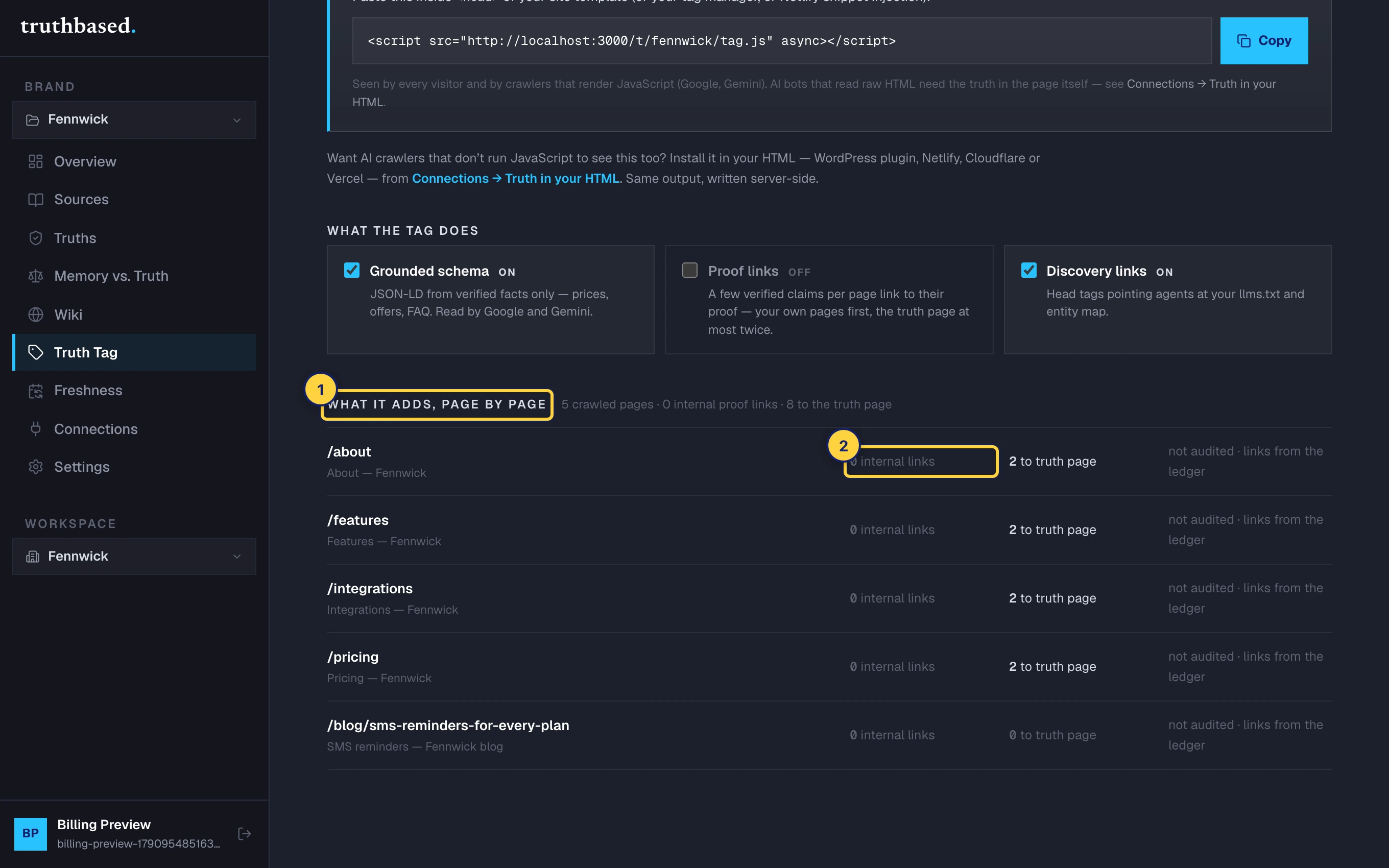The width and height of the screenshot is (1389, 868).
Task: Click '2 to truth page' in /about row
Action: [x=1052, y=462]
